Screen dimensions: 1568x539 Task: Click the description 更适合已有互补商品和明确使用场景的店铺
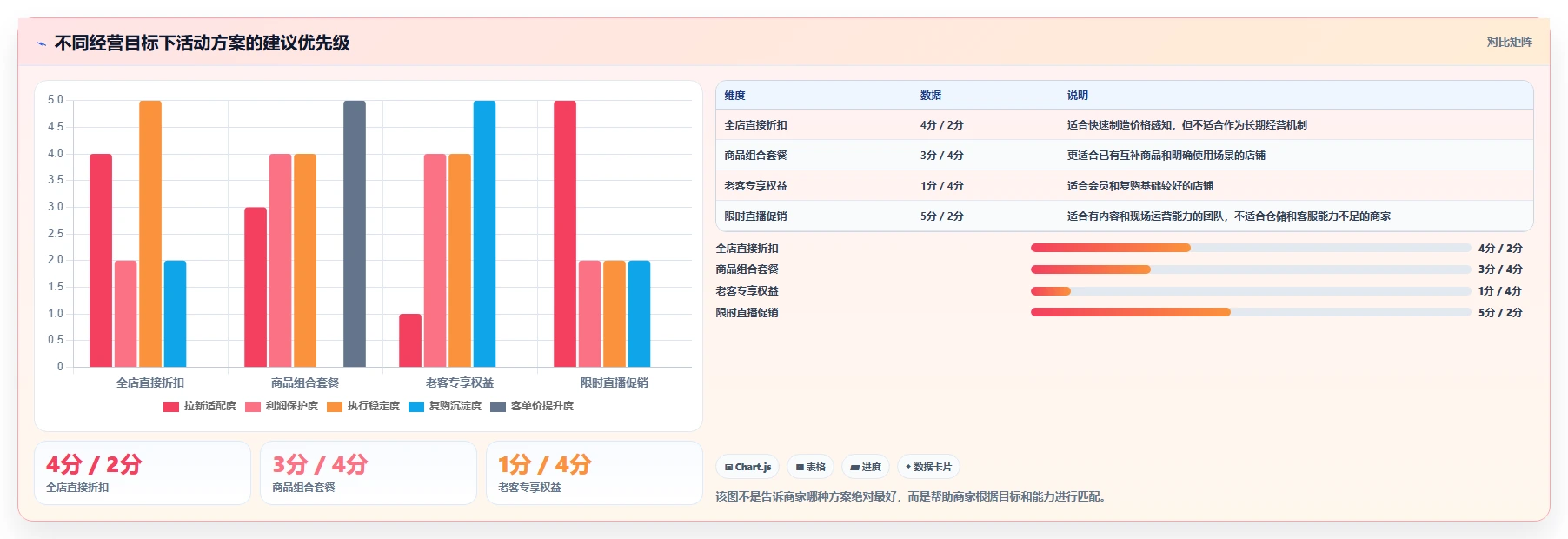point(1166,155)
